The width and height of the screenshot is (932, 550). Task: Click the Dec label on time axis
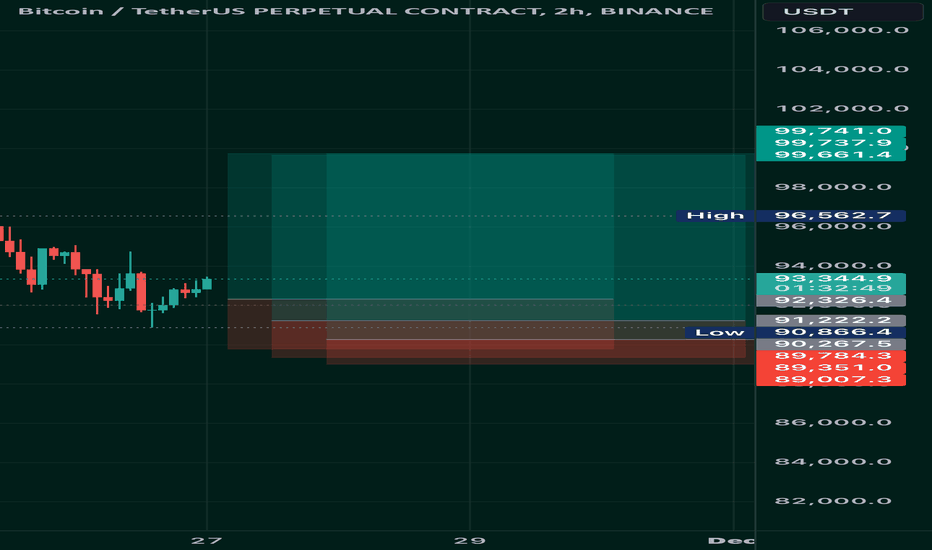(x=731, y=540)
